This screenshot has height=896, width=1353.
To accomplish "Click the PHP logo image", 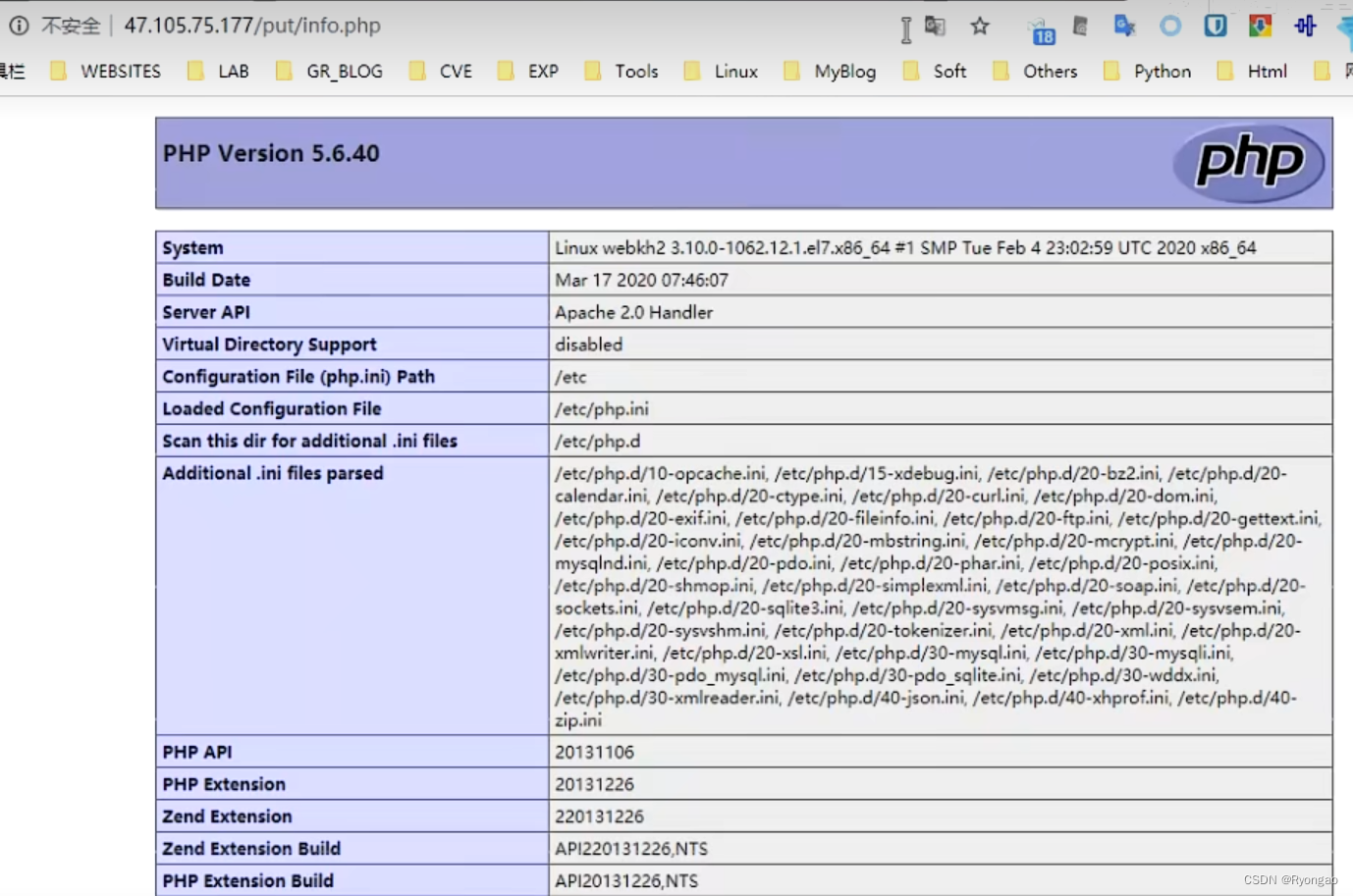I will tap(1248, 162).
